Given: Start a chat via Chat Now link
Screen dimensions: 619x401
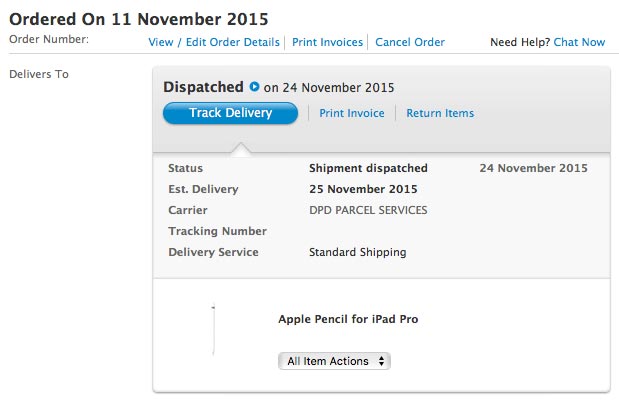Looking at the screenshot, I should pos(579,42).
